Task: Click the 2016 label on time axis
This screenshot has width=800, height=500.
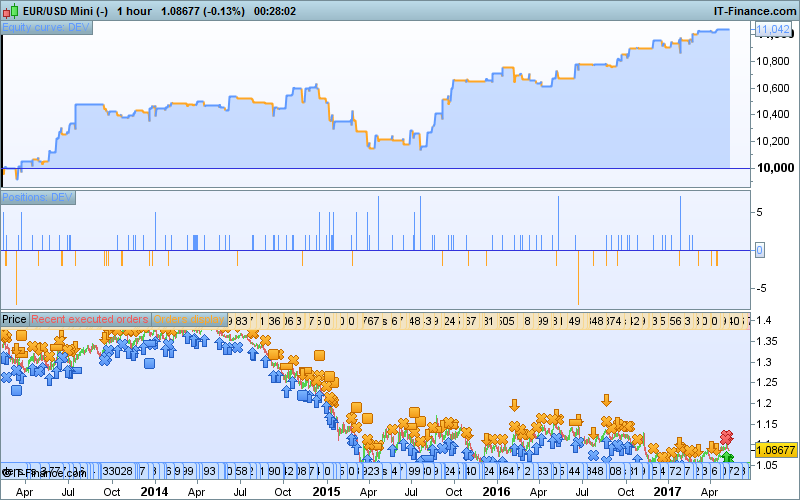Action: click(496, 492)
